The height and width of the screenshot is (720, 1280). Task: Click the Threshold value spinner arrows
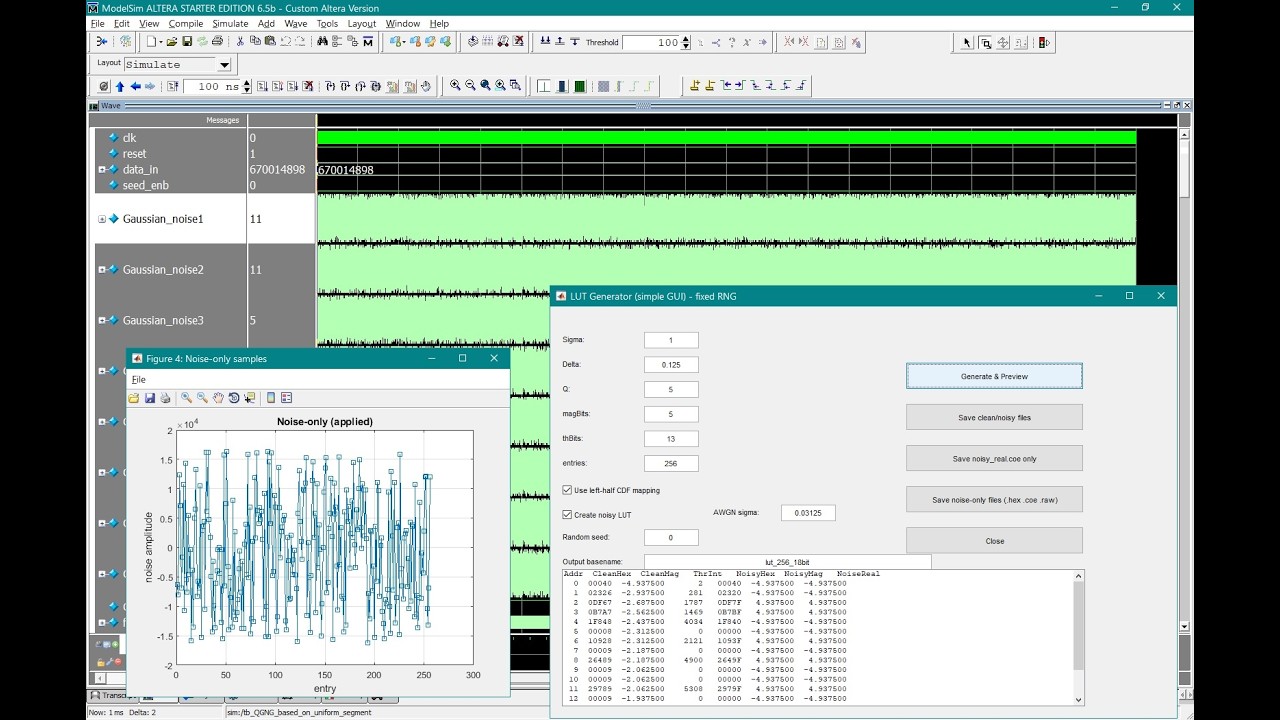tap(685, 42)
